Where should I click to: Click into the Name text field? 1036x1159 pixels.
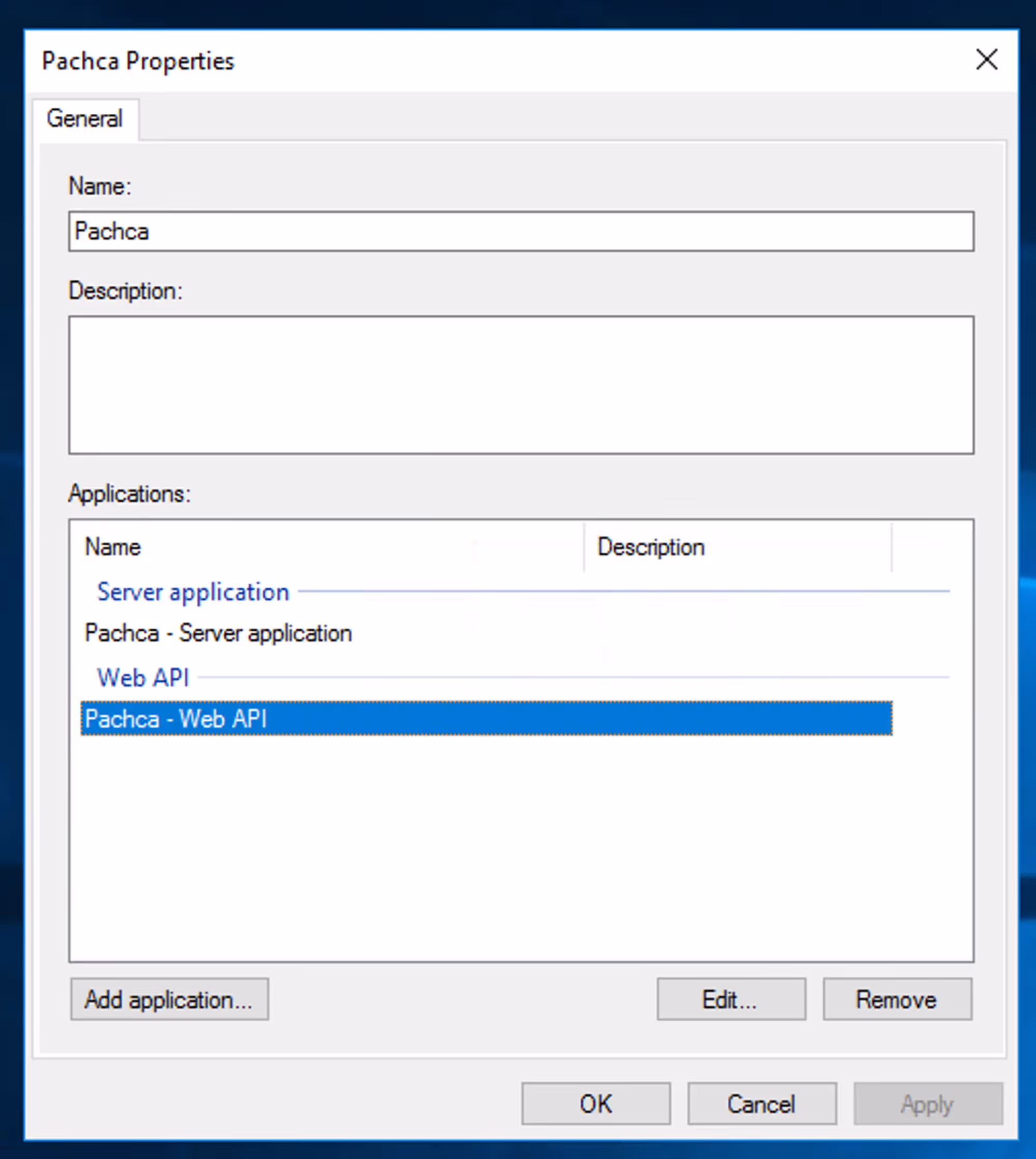coord(520,231)
